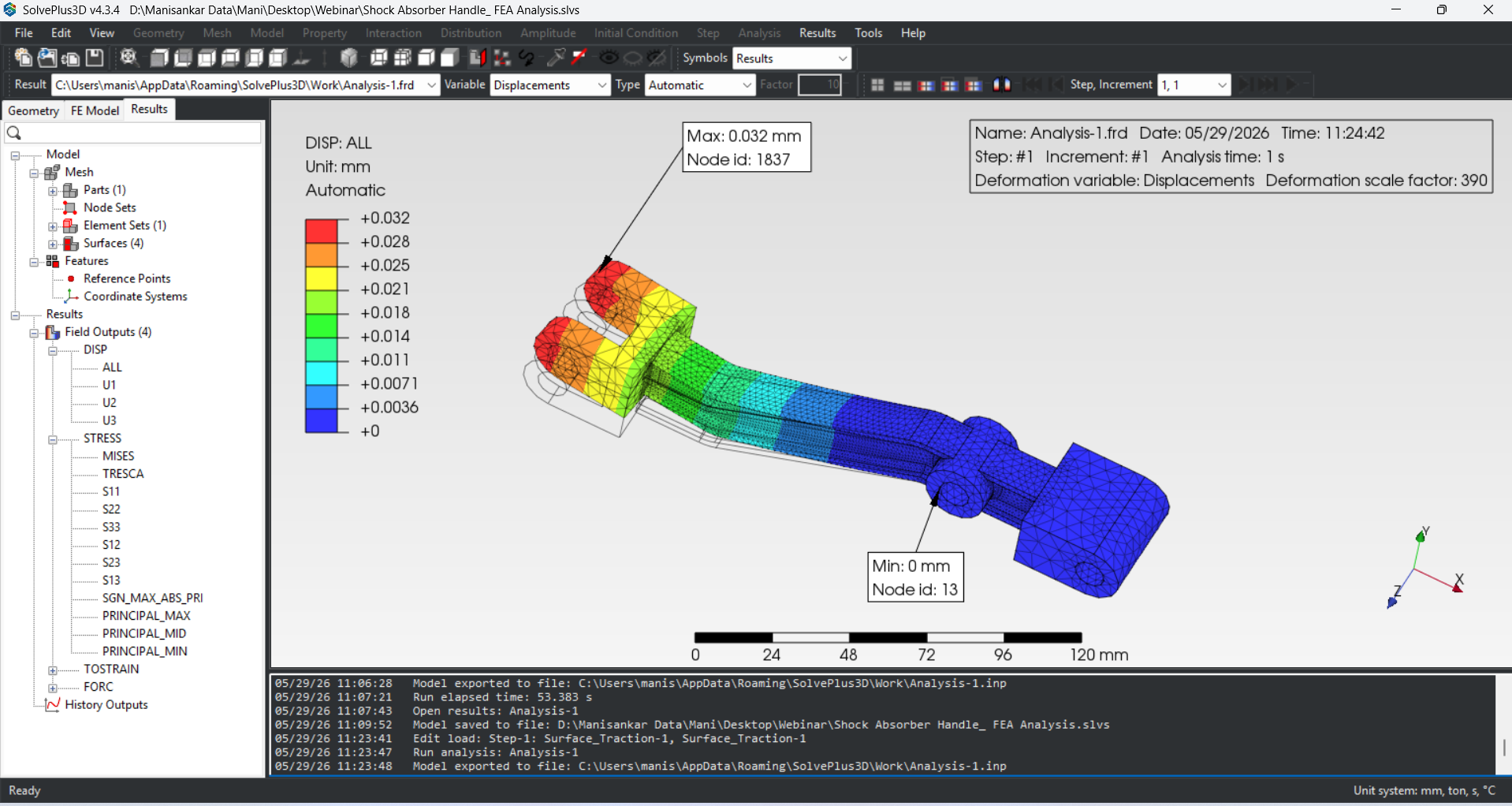Click the Save floppy disk icon
This screenshot has width=1512, height=806.
(95, 58)
